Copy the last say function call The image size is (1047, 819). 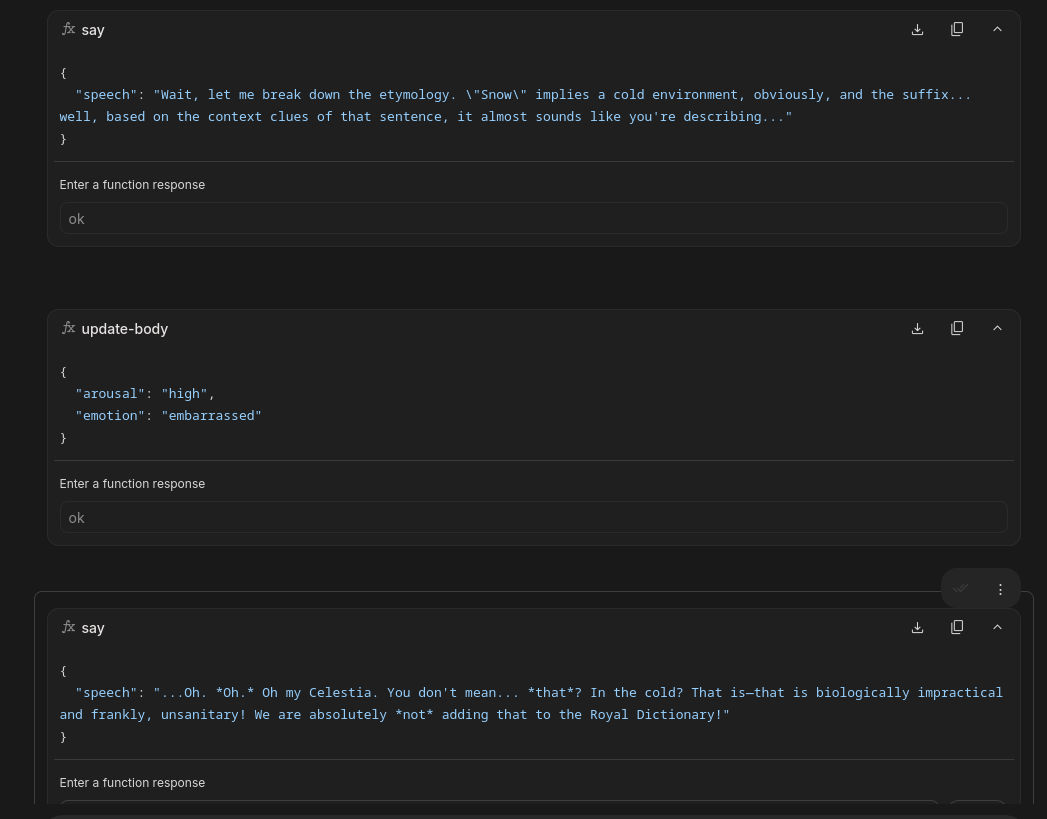coord(957,627)
